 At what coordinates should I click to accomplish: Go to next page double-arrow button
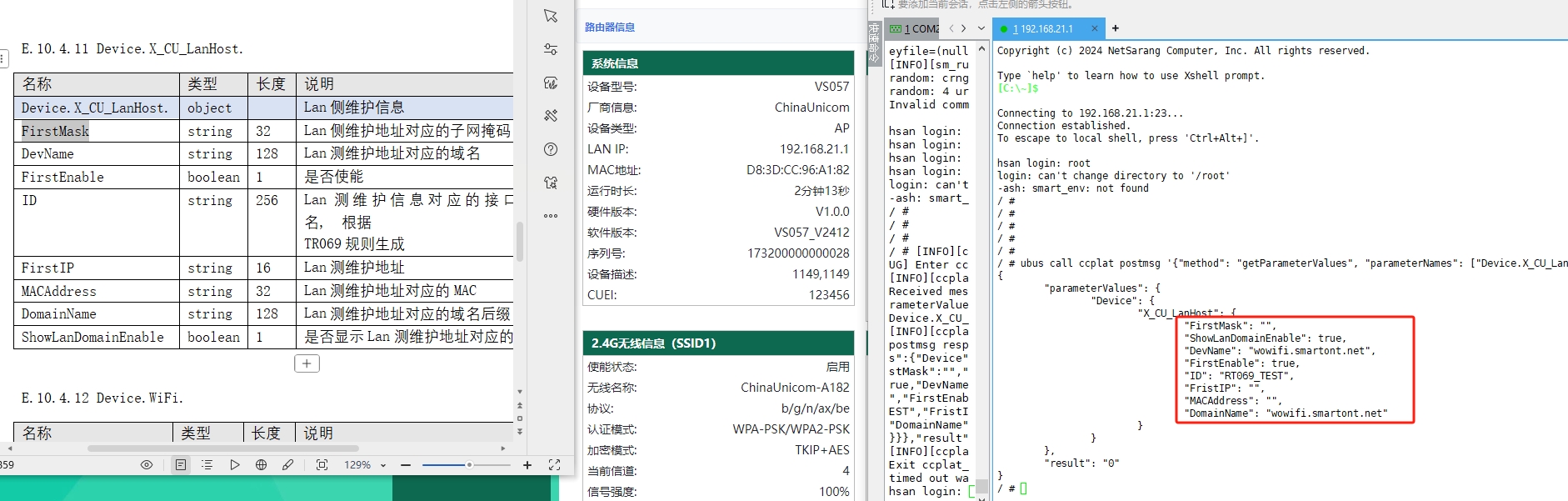520,432
